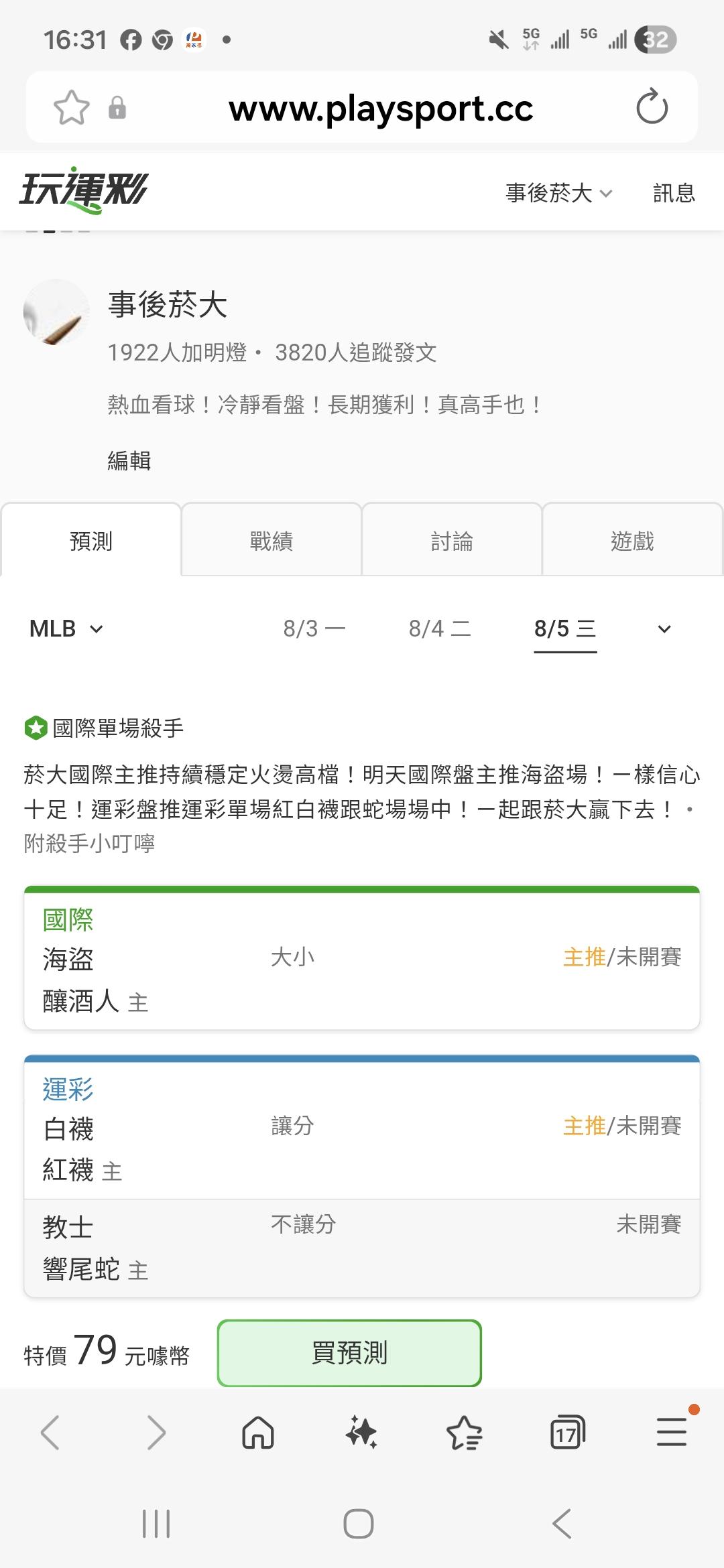Reload the page with refresh icon

pyautogui.click(x=652, y=107)
